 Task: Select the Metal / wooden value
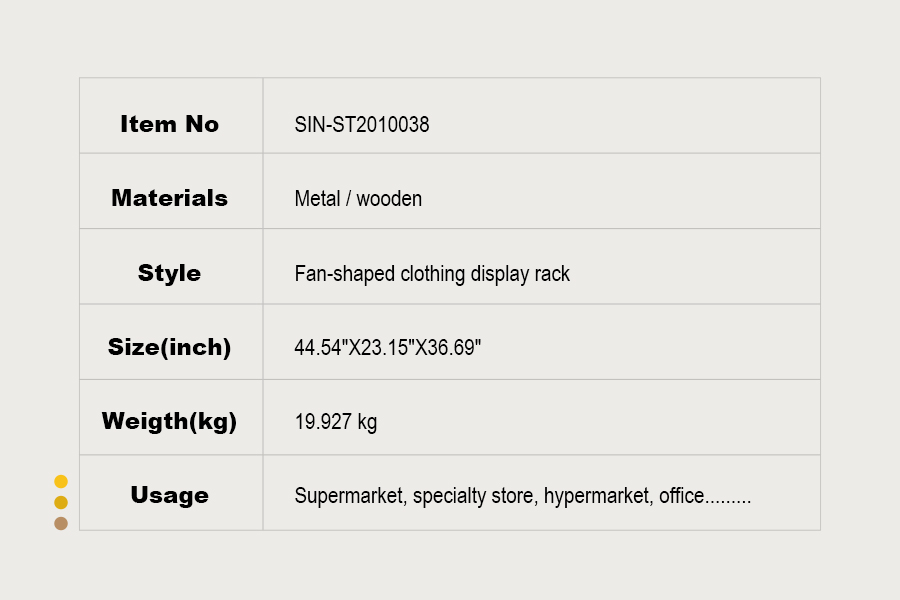tap(358, 199)
